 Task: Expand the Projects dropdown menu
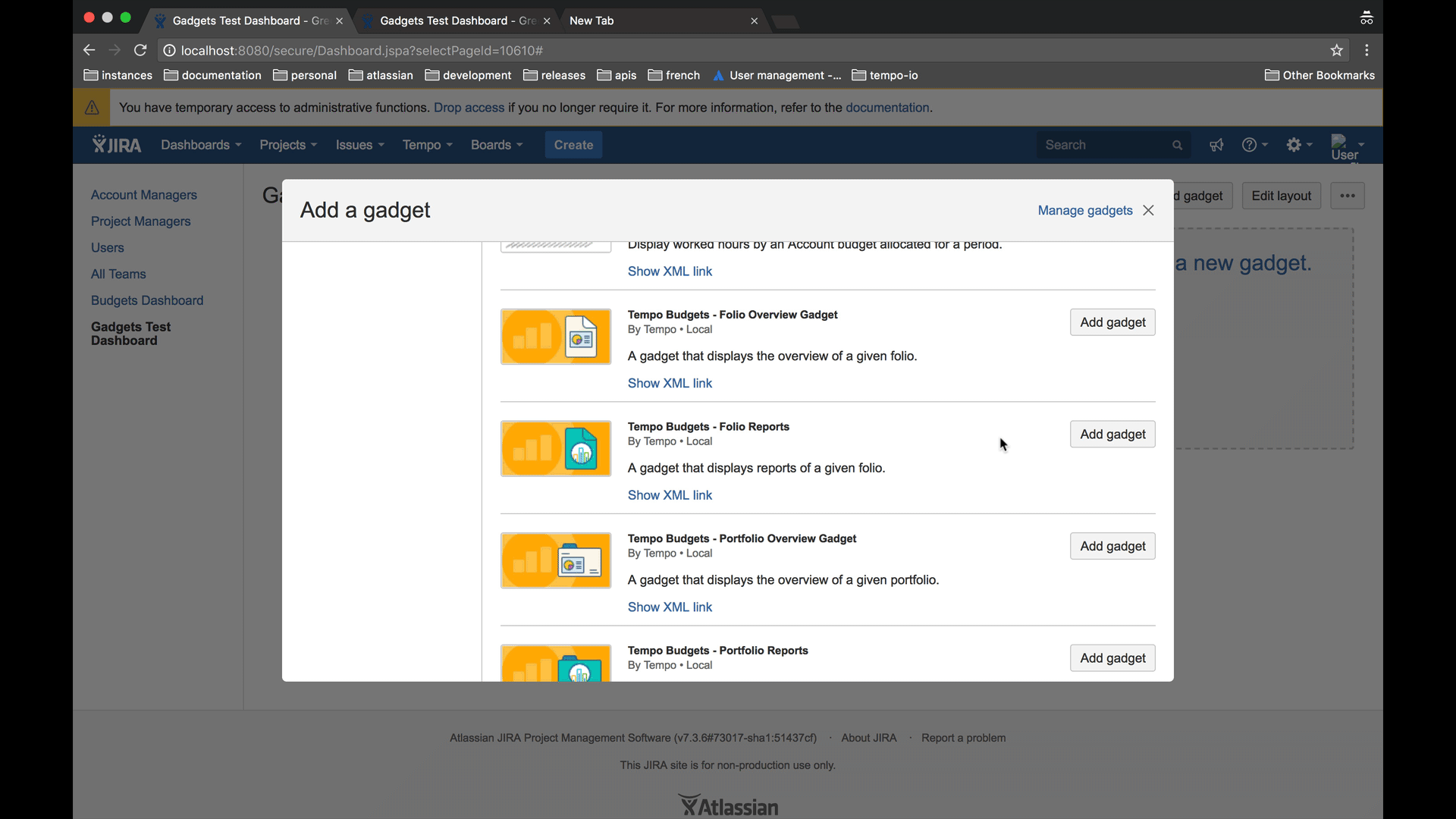pyautogui.click(x=288, y=145)
